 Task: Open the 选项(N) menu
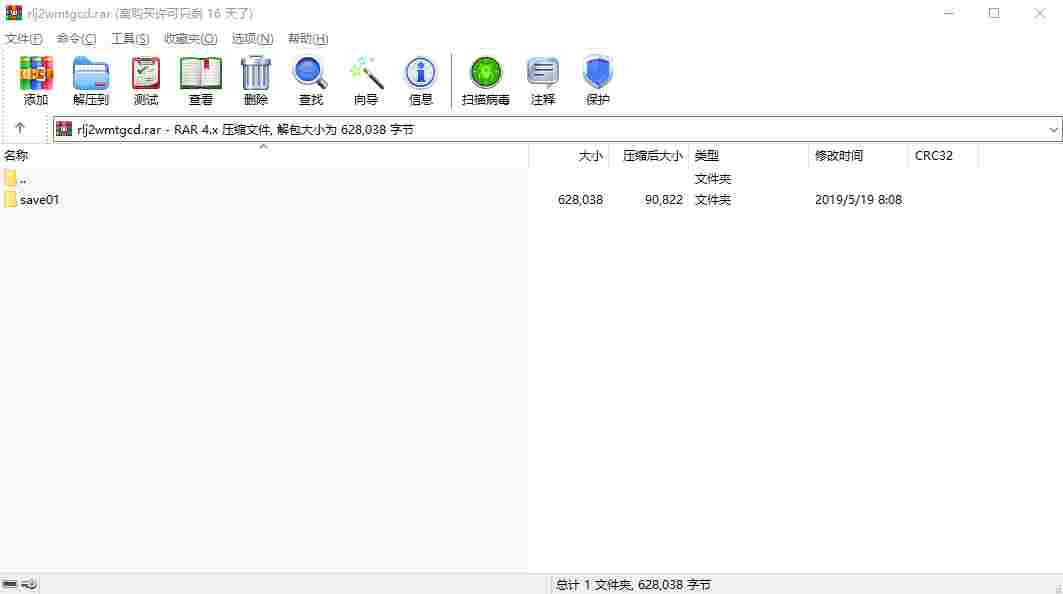point(252,39)
